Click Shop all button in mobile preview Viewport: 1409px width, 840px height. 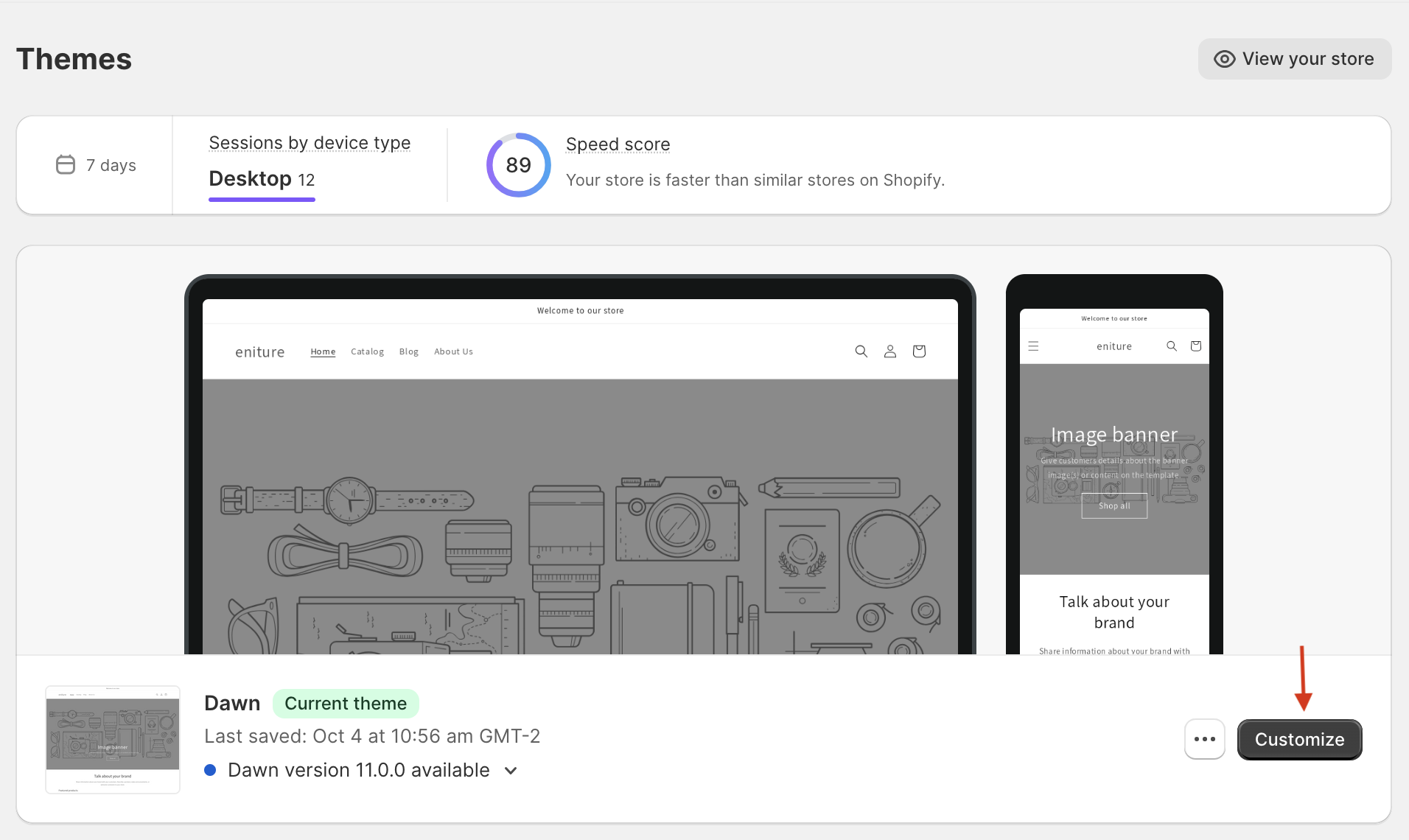point(1114,506)
